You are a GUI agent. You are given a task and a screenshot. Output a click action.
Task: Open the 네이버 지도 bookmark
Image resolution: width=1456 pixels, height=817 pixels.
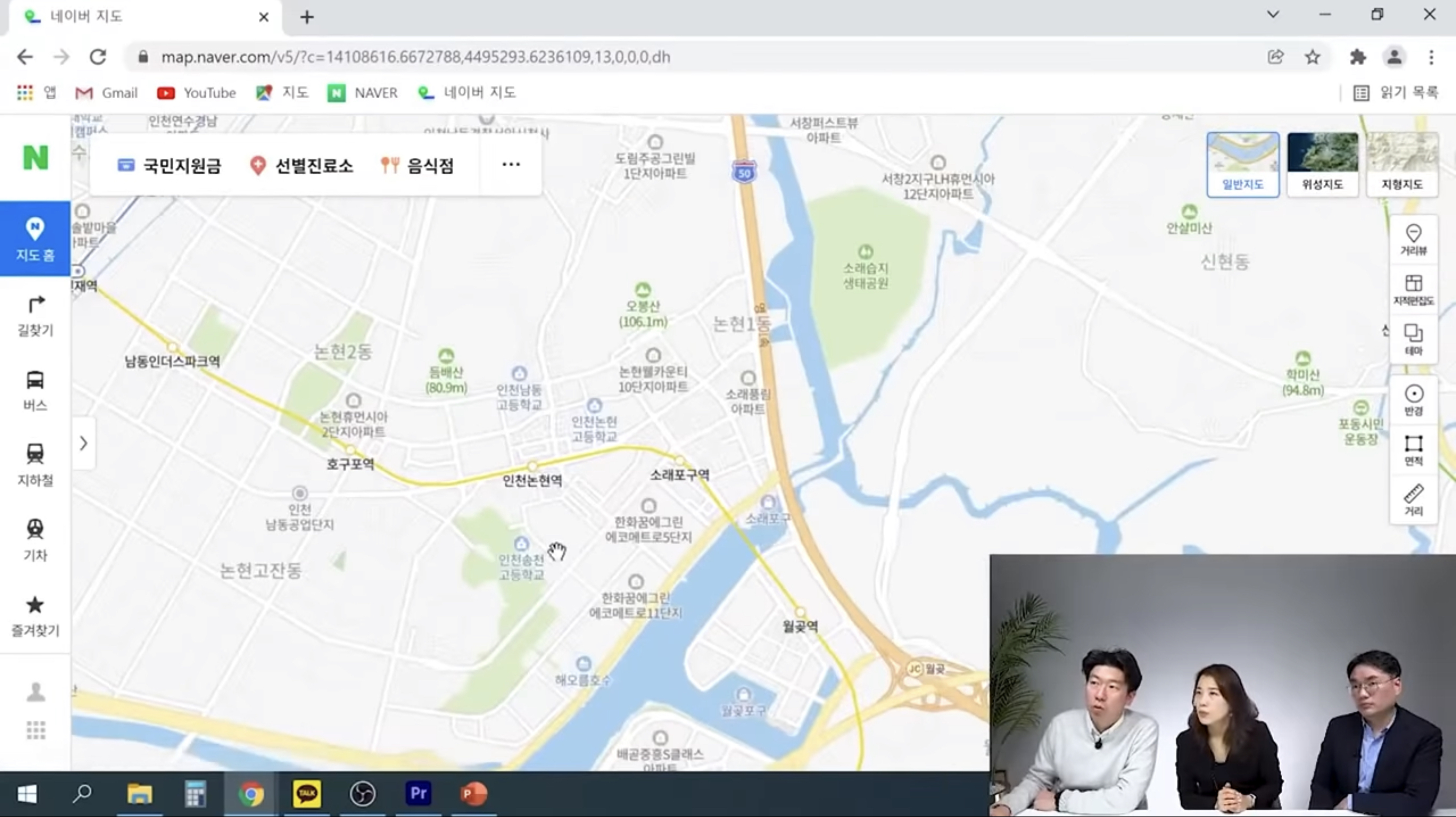[467, 93]
